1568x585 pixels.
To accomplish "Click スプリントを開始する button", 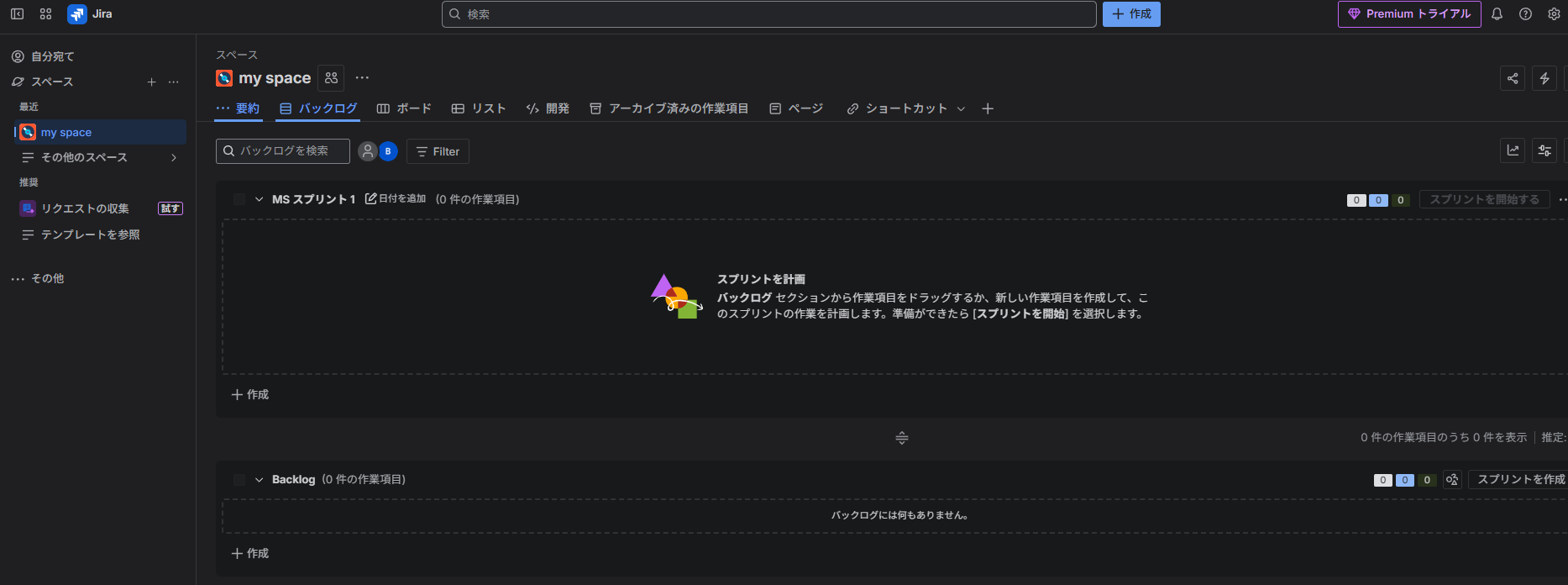I will 1484,199.
